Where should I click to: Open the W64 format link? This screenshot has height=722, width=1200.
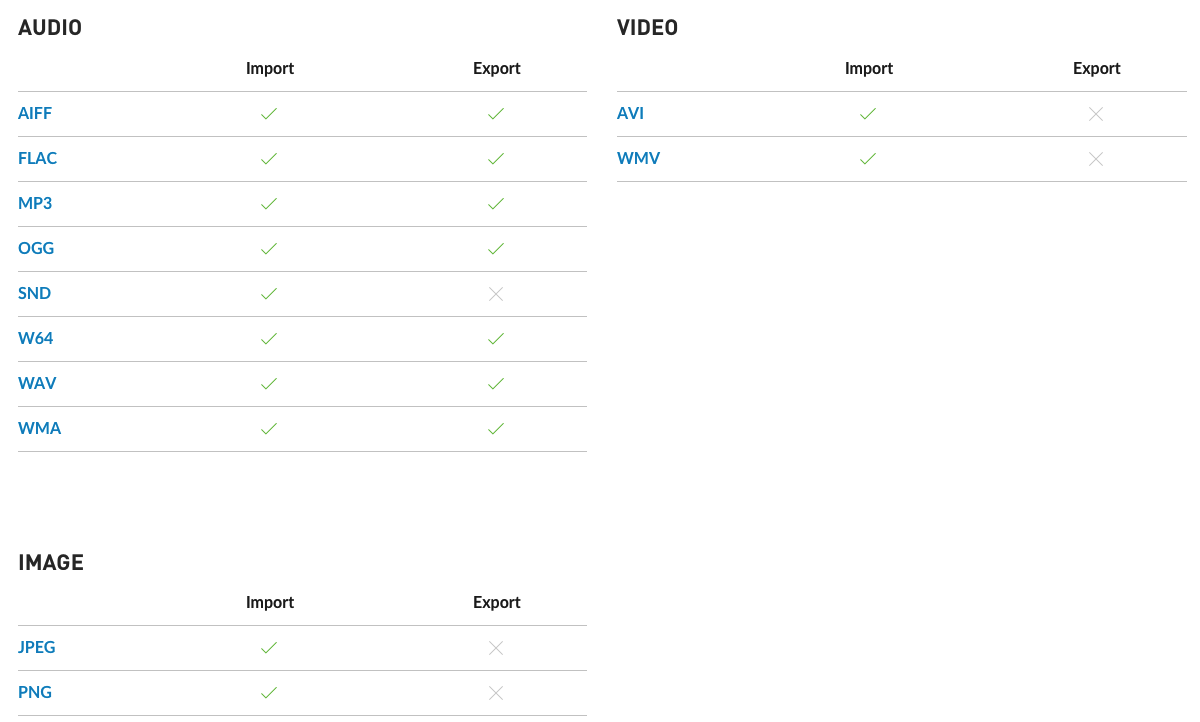35,339
